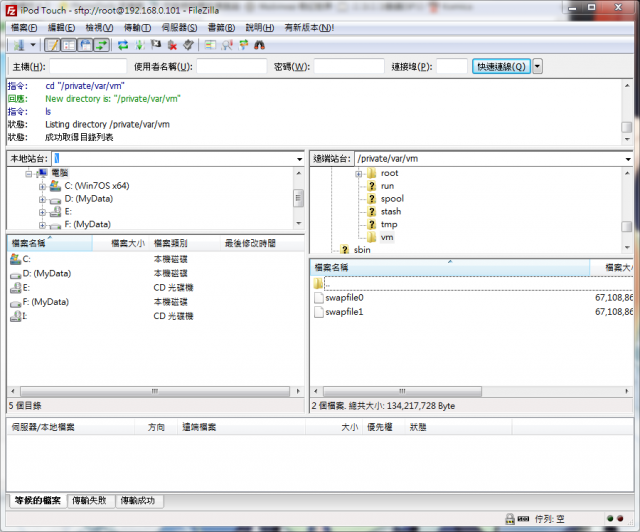640x532 pixels.
Task: Toggle the remote directory tree display
Action: coord(85,45)
